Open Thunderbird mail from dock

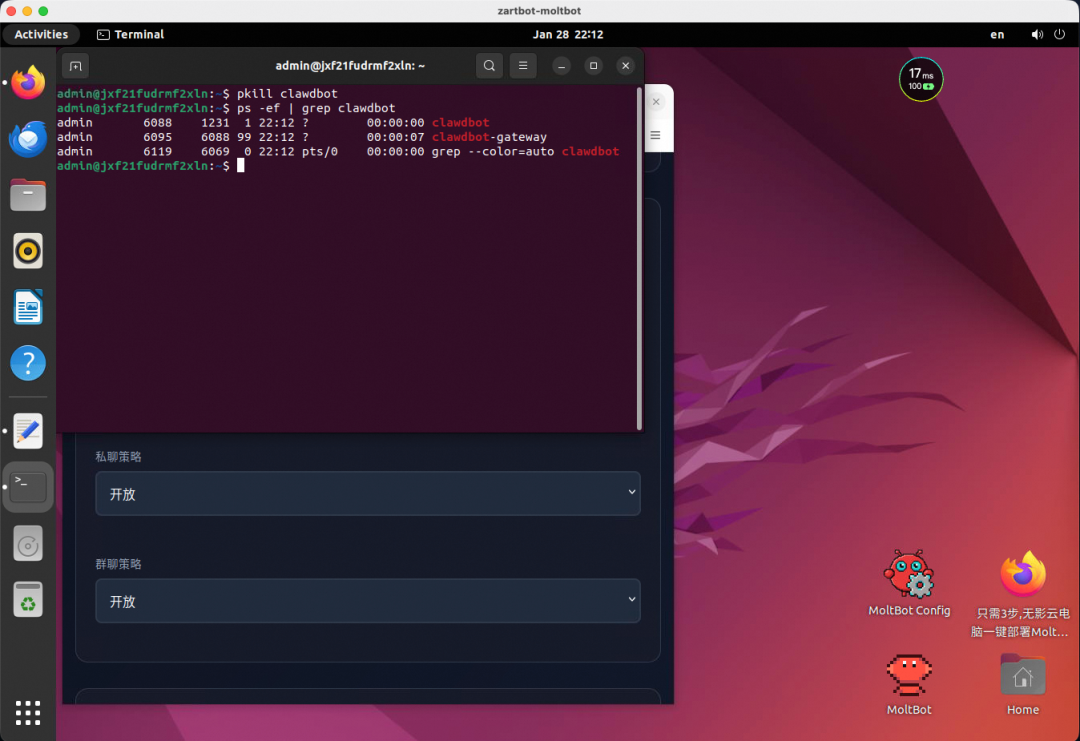click(x=28, y=139)
